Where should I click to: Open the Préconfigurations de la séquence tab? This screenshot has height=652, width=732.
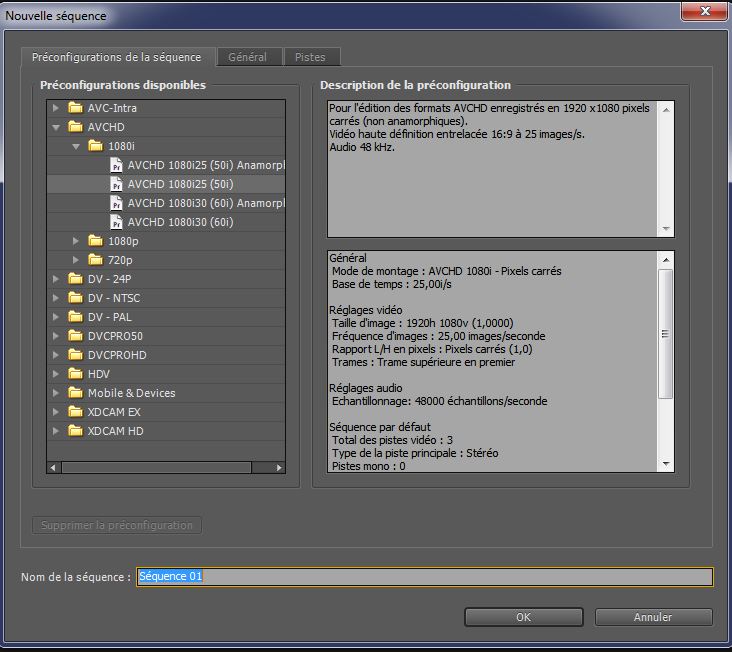tap(117, 57)
